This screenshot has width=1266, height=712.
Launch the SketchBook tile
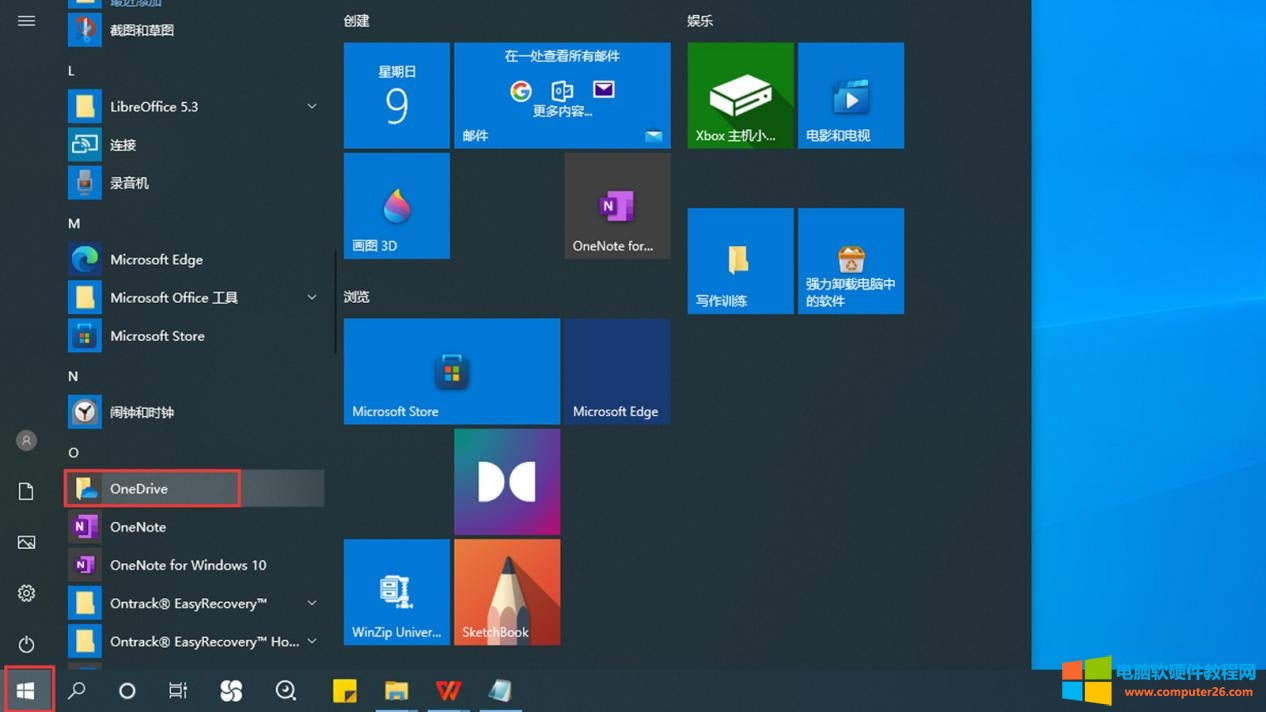507,592
